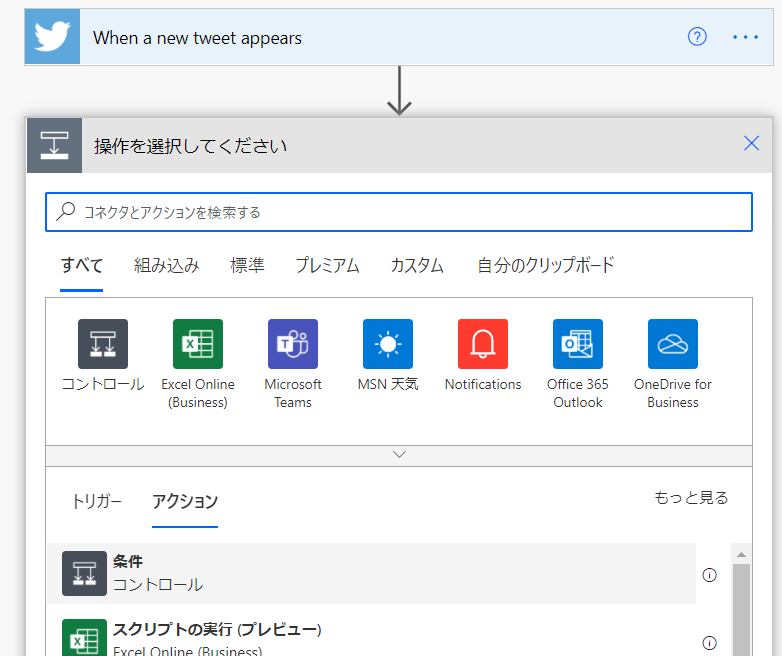Screen dimensions: 782x656
Task: Switch to the トリガー tab
Action: [97, 501]
